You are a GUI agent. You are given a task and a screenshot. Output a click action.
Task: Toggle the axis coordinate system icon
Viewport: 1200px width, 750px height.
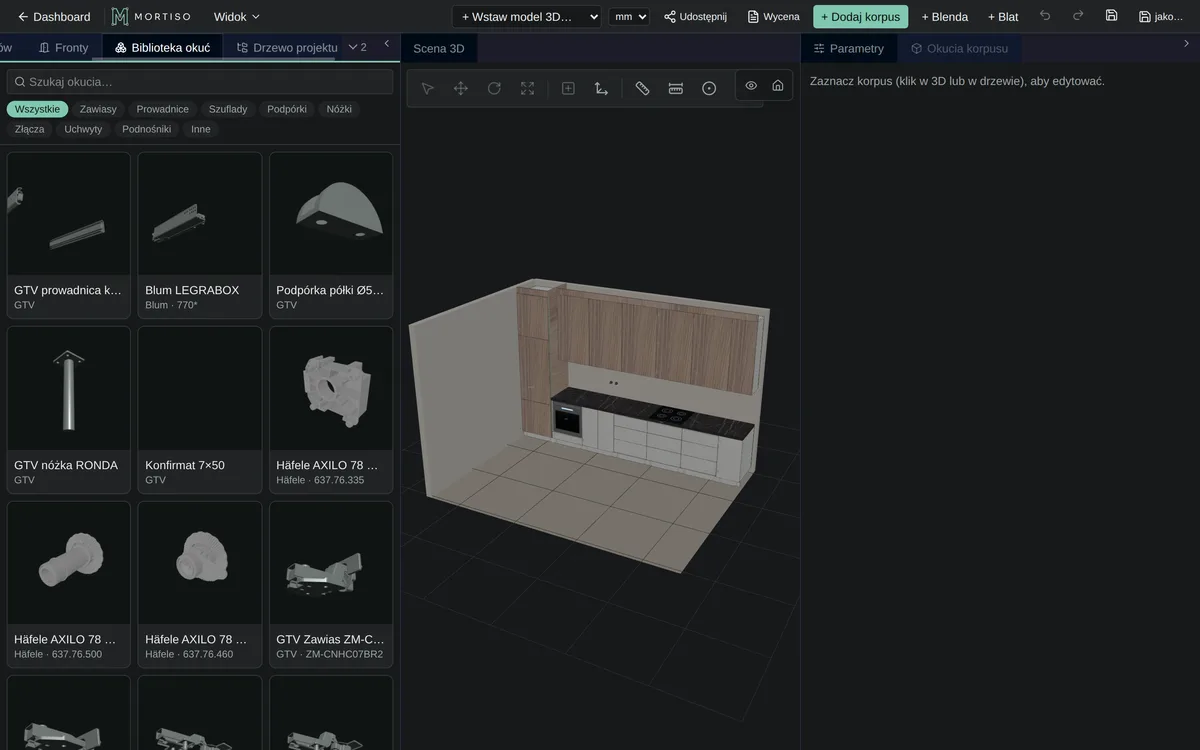click(601, 88)
